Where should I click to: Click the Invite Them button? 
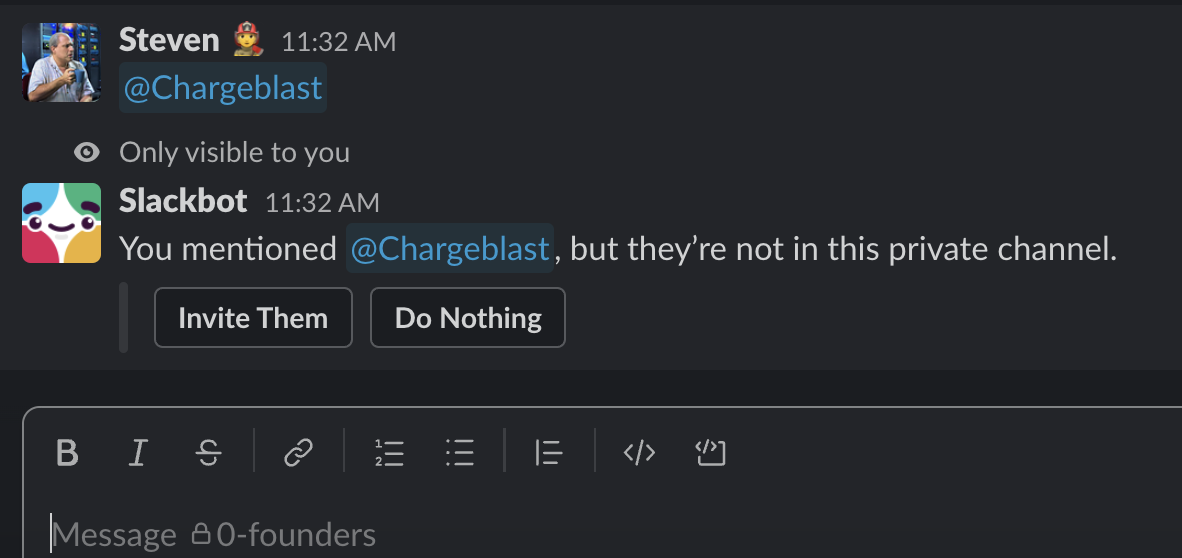point(253,317)
